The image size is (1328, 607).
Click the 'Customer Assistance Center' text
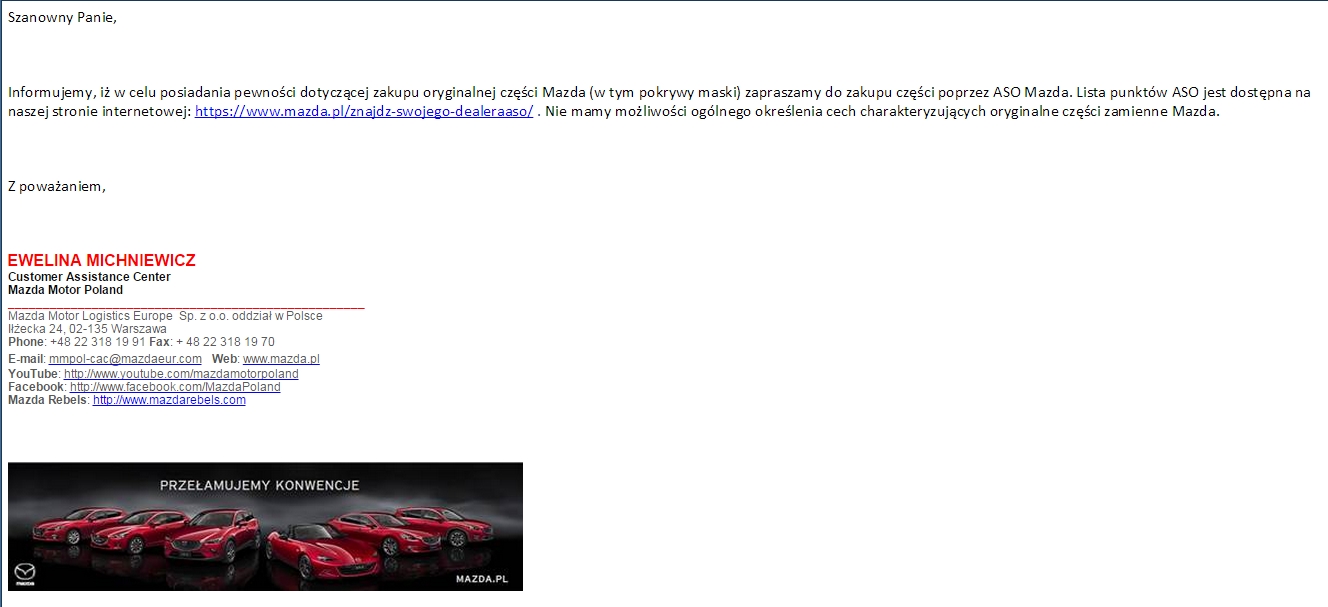click(89, 277)
